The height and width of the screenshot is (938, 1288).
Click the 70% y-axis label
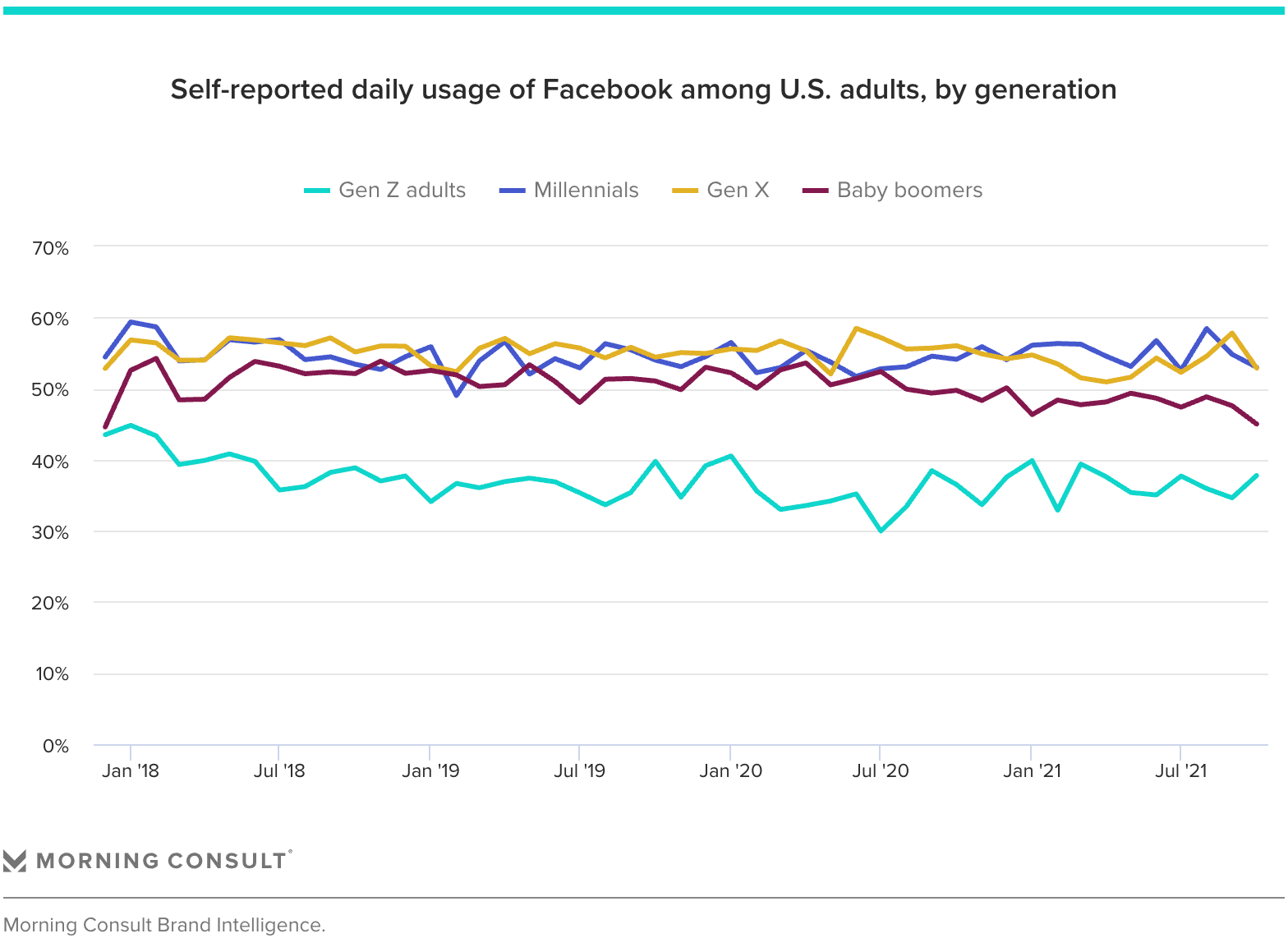[x=50, y=248]
